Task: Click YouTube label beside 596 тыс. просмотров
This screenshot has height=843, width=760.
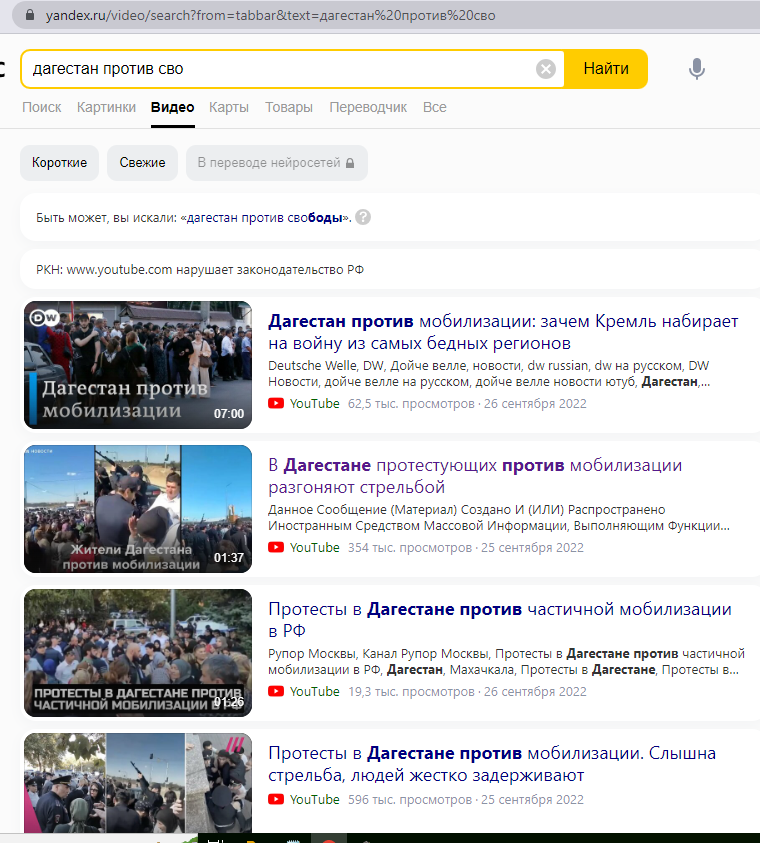Action: [x=315, y=800]
